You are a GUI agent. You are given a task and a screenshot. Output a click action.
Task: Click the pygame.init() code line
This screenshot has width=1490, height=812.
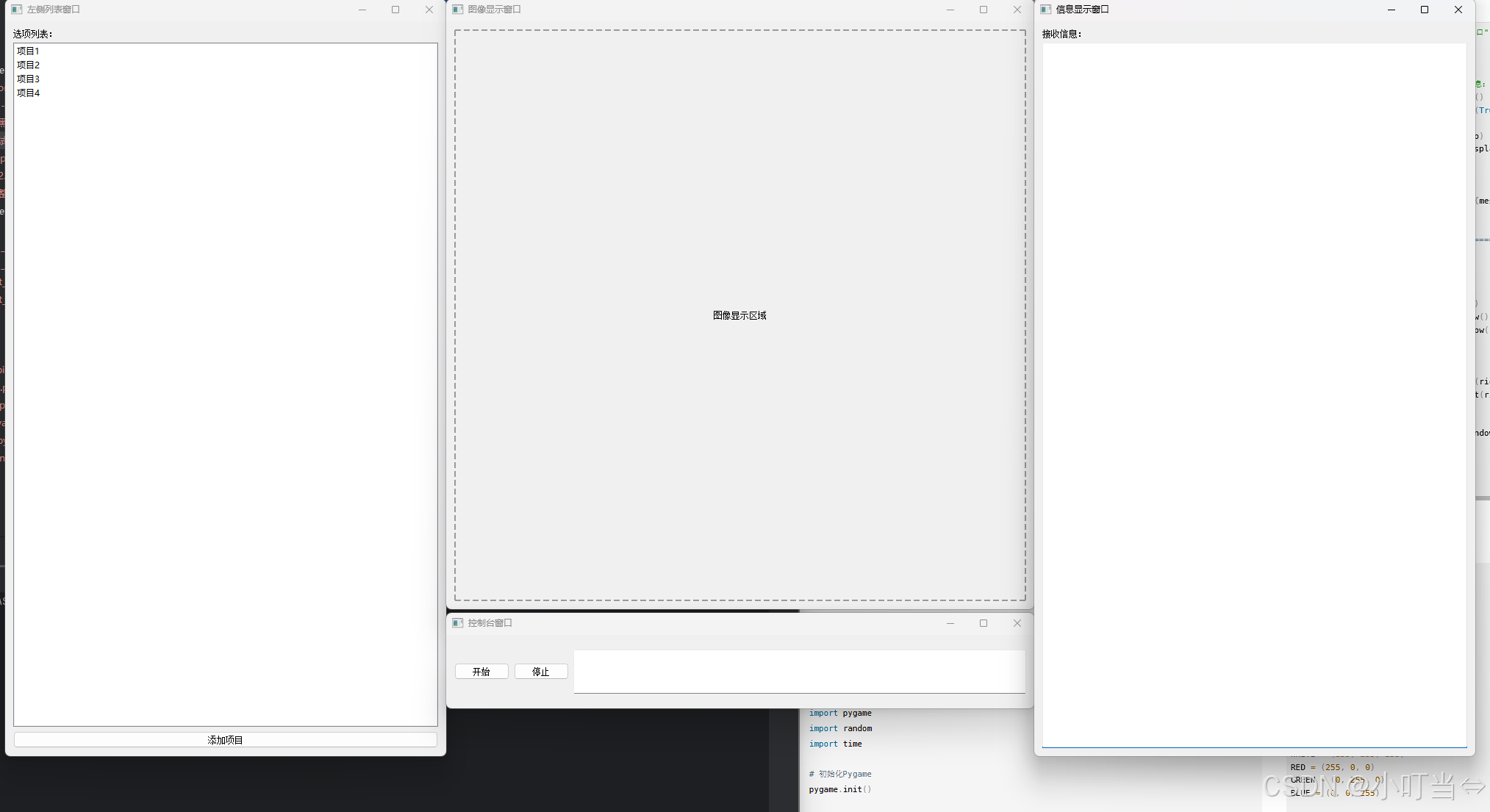point(839,789)
